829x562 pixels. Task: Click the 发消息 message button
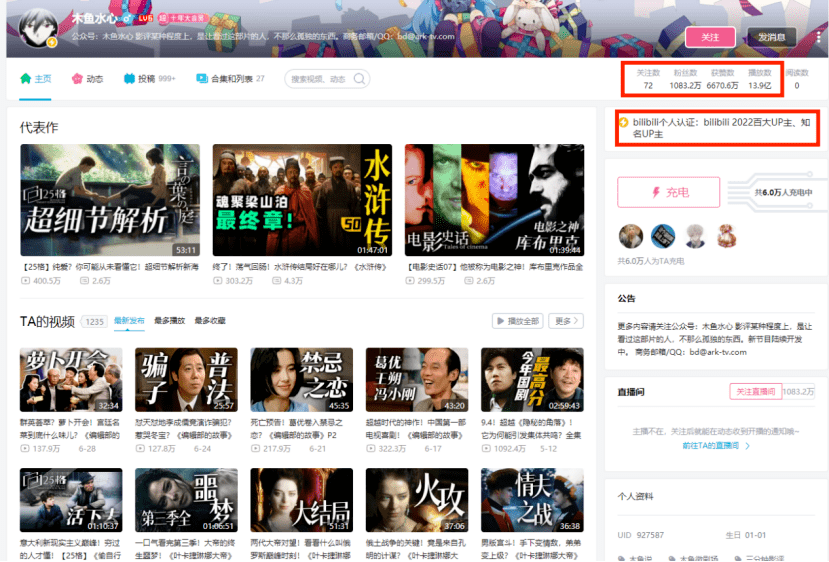click(x=771, y=37)
